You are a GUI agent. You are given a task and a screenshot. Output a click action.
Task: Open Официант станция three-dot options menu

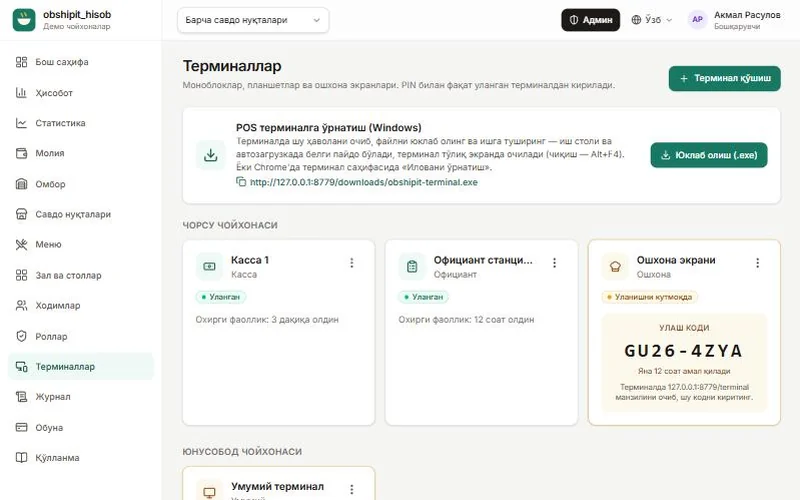[x=555, y=263]
